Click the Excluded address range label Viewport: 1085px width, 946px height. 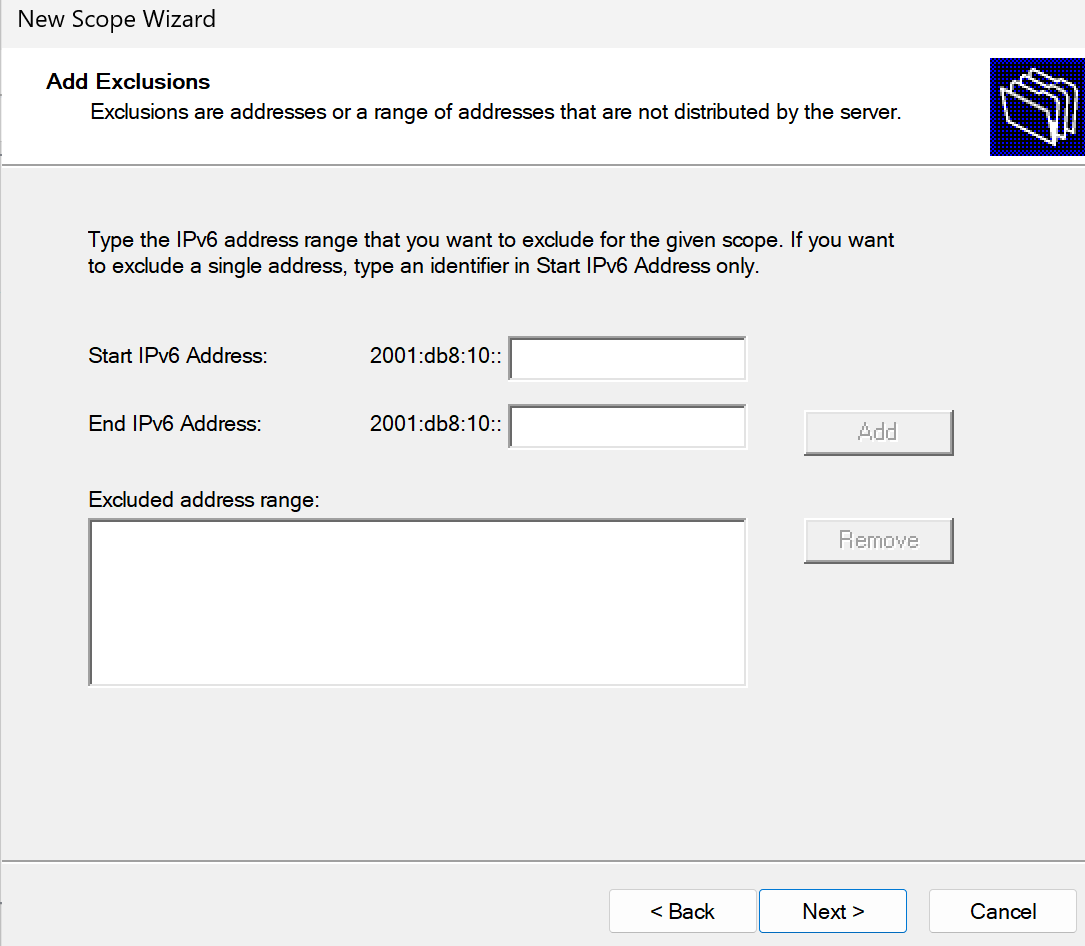coord(204,500)
